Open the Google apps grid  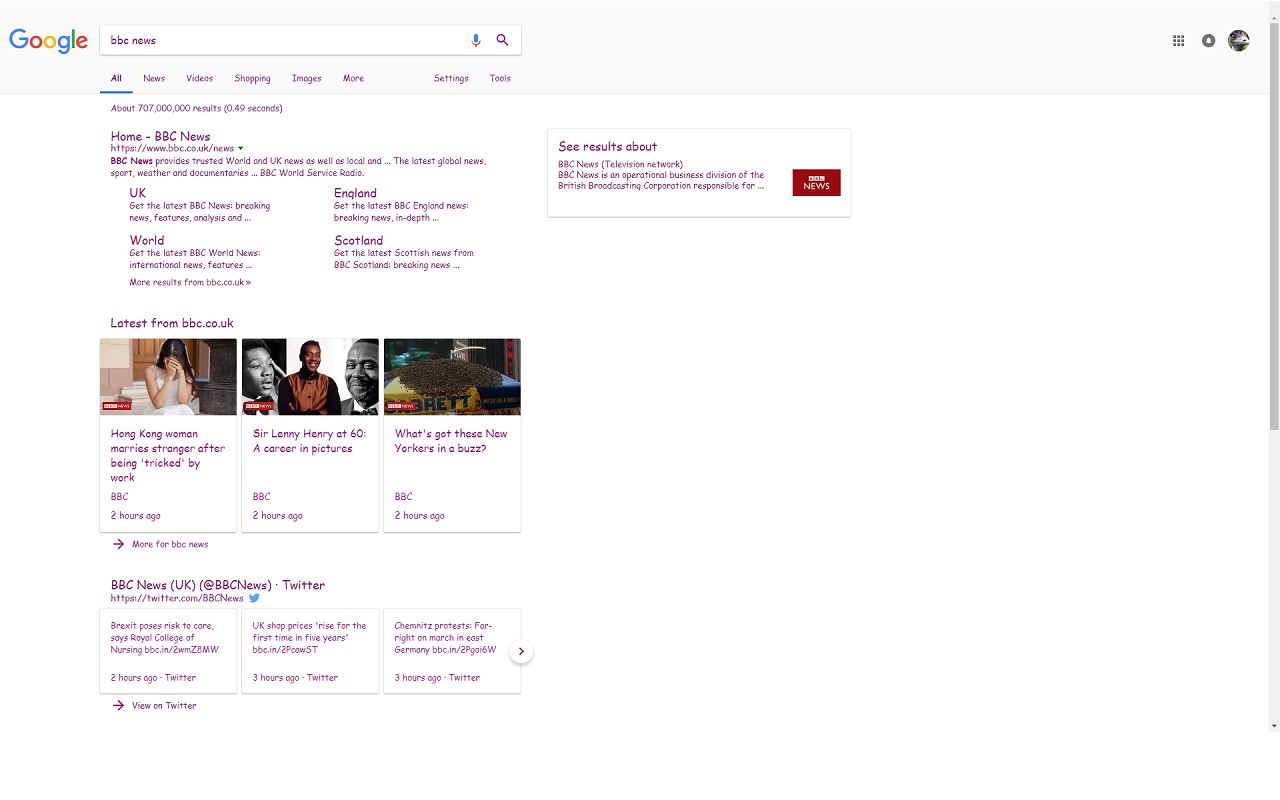coord(1179,40)
